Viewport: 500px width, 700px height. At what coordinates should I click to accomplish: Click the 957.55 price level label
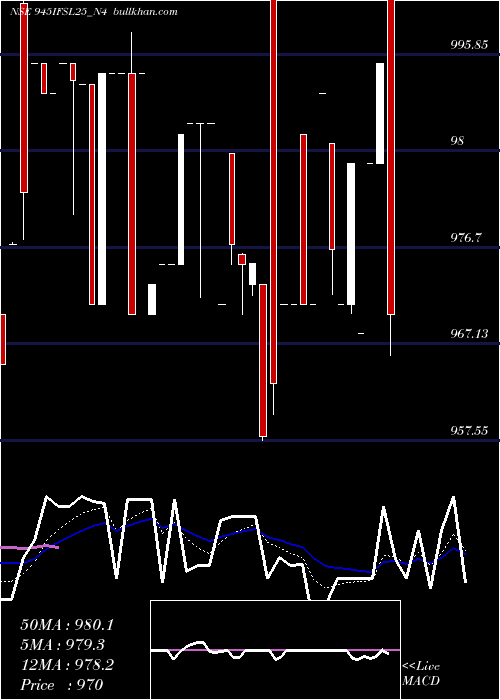469,431
